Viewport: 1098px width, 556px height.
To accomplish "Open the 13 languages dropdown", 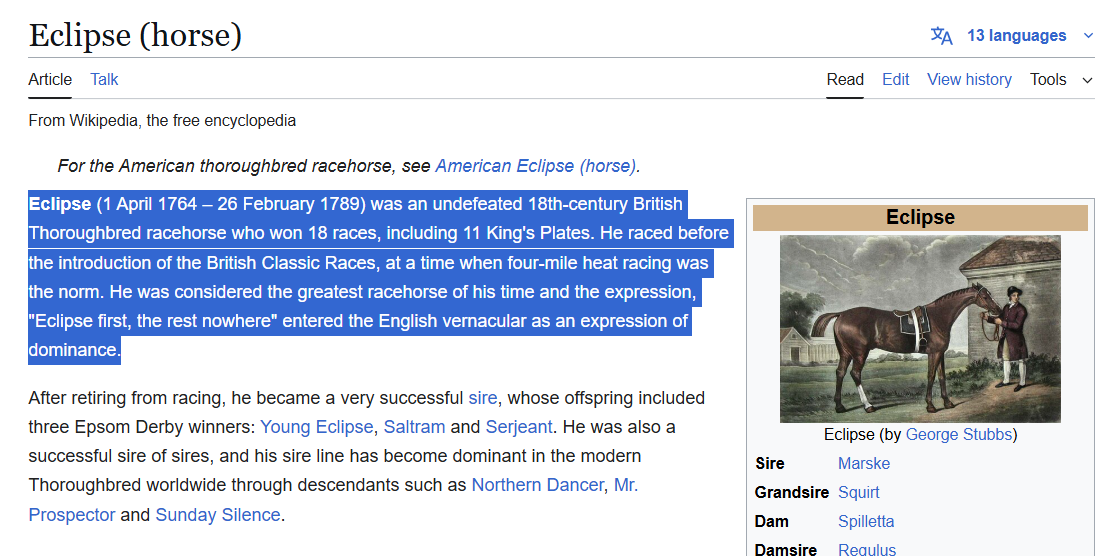I will pos(1016,36).
